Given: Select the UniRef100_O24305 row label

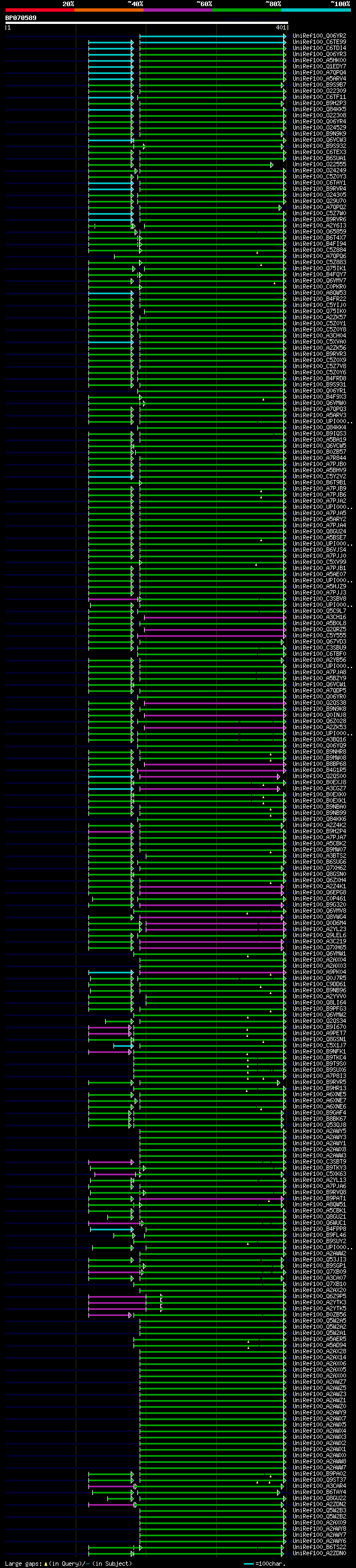Looking at the screenshot, I should coord(319,195).
